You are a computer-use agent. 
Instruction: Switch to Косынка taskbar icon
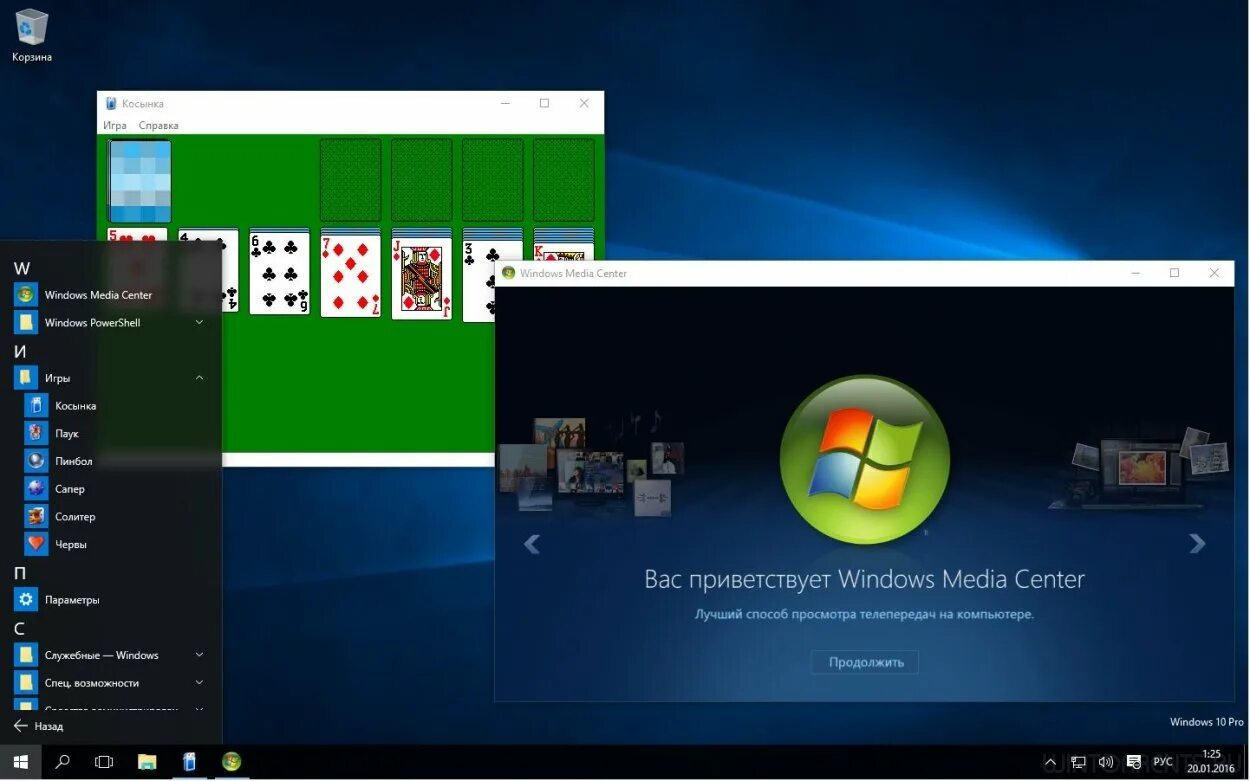click(x=189, y=762)
